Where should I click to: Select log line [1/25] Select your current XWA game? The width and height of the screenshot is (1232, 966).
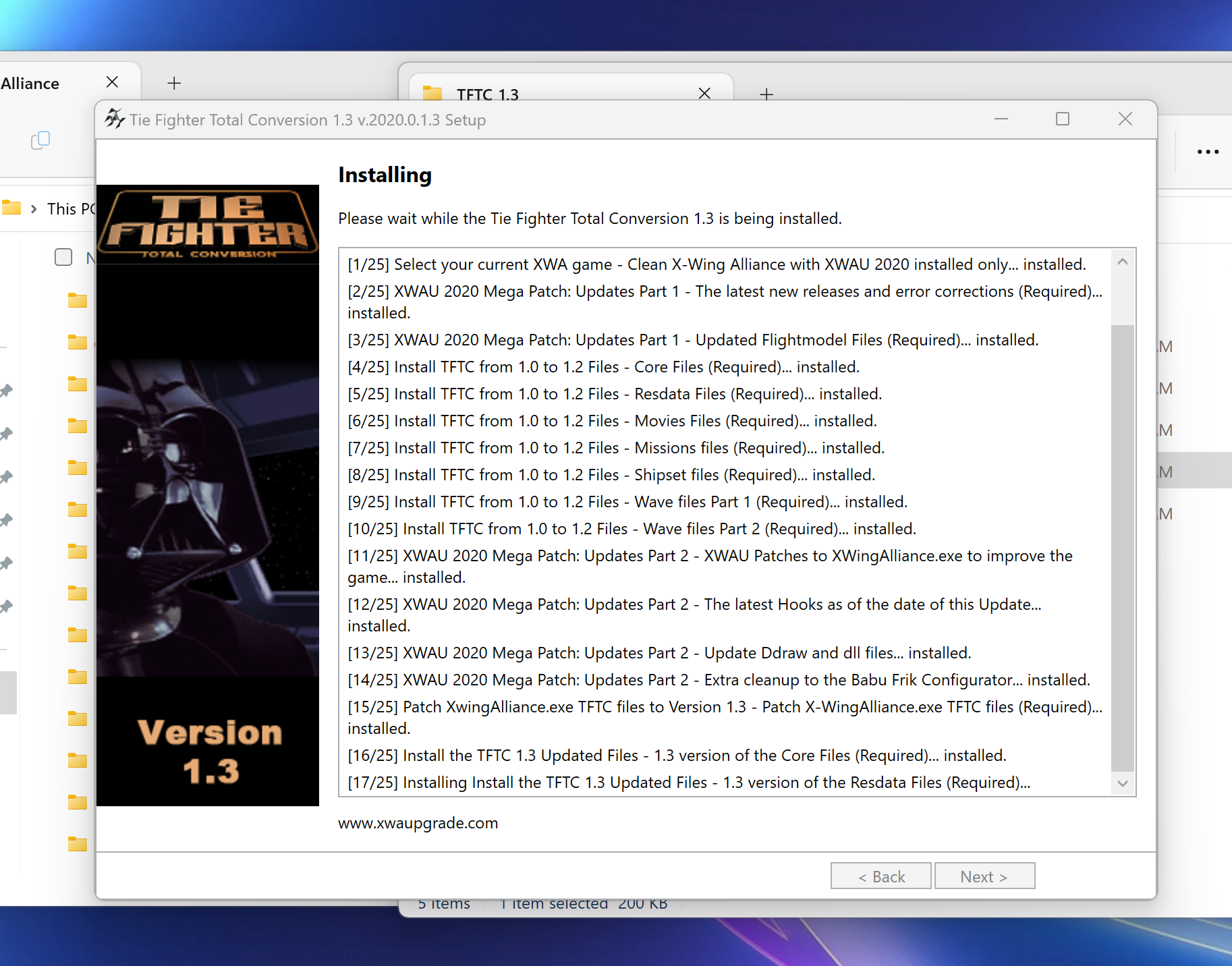click(717, 264)
